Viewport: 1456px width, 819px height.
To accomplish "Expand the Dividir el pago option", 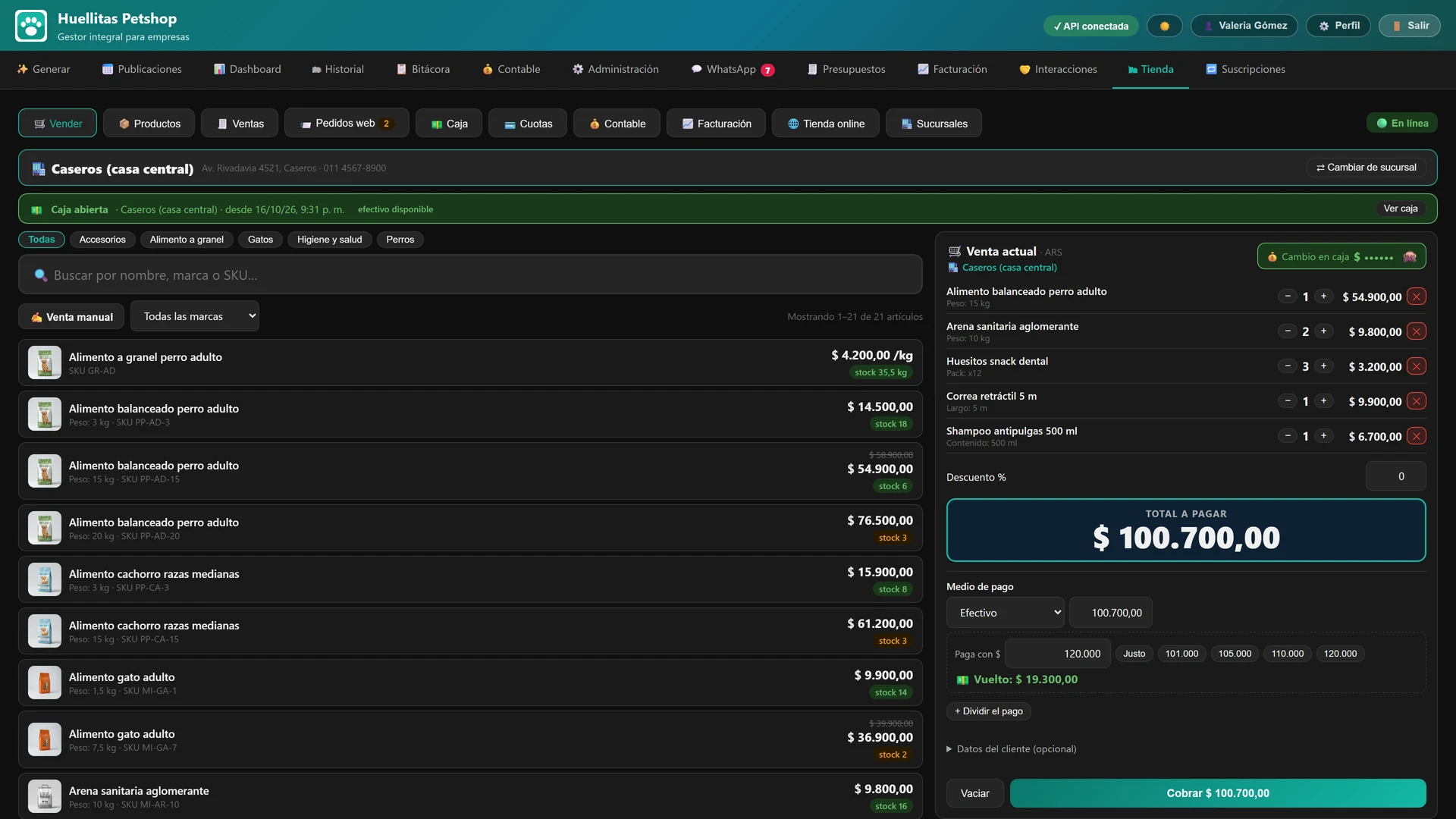I will pos(989,711).
